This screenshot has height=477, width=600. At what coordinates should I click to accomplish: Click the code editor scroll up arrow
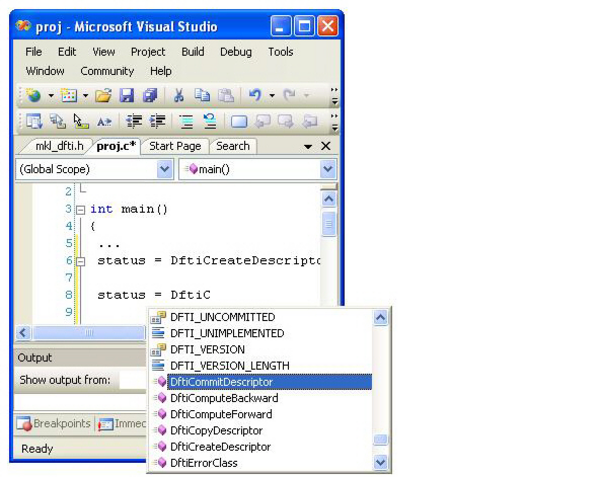tap(329, 199)
